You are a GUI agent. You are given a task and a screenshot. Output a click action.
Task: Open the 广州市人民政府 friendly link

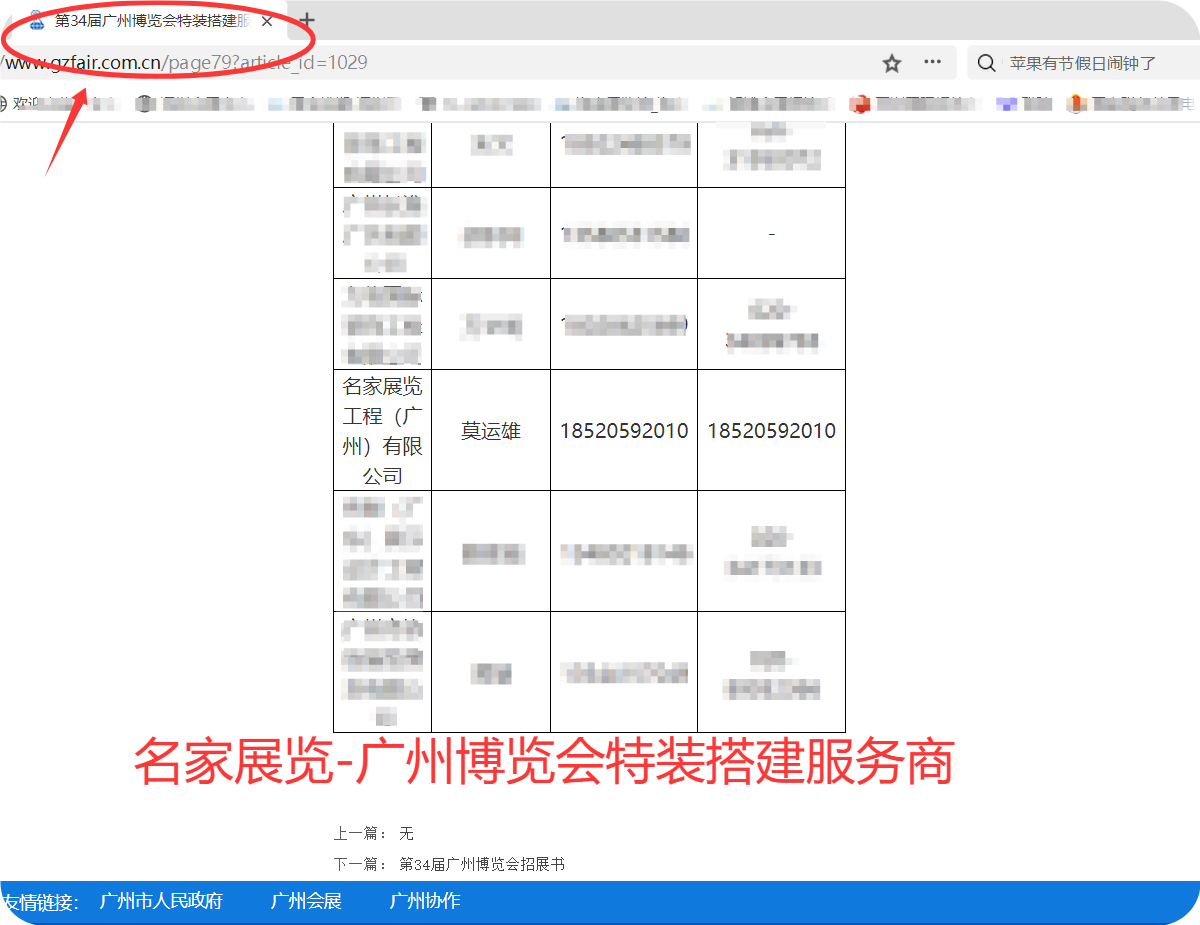click(x=161, y=901)
